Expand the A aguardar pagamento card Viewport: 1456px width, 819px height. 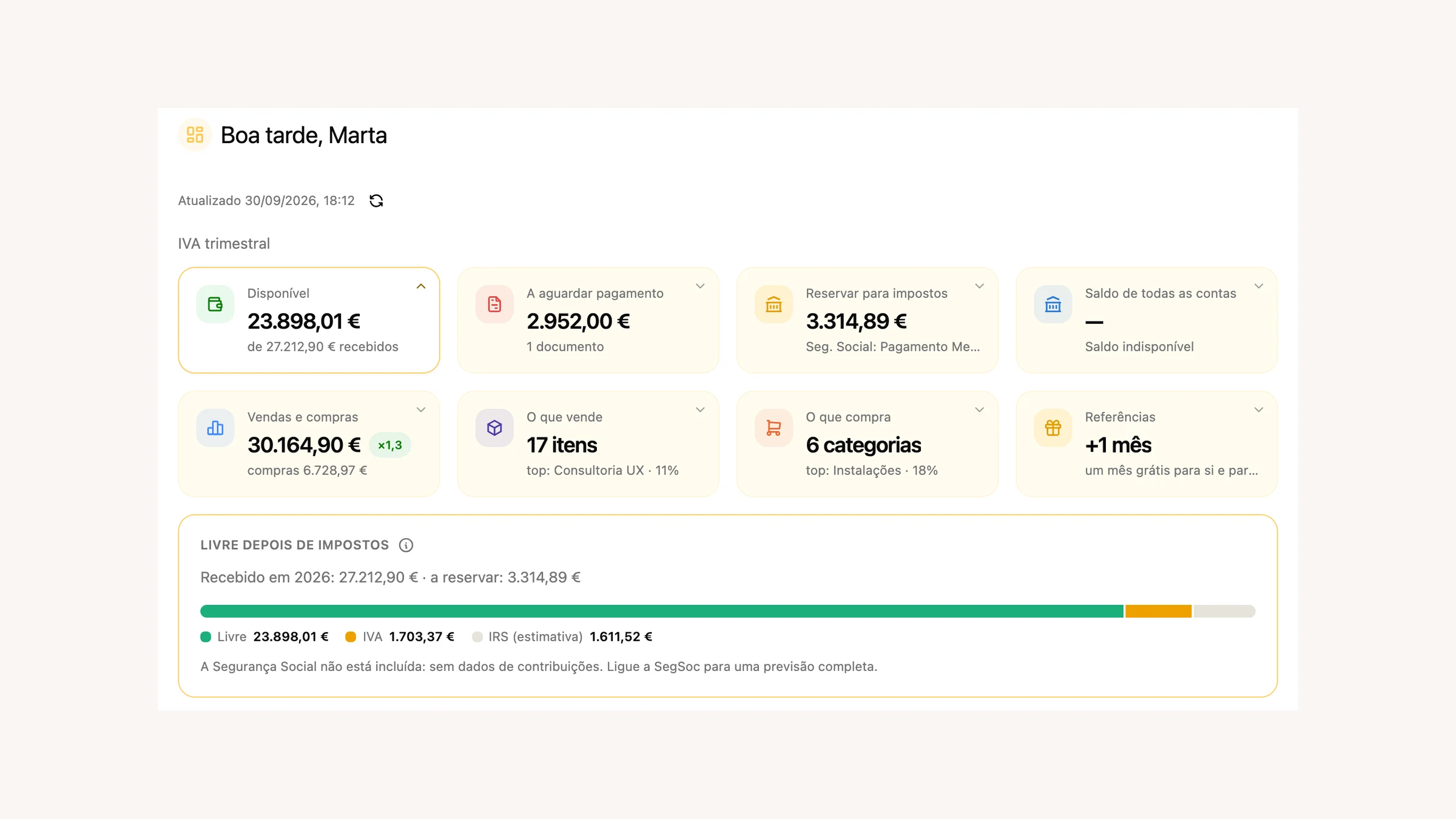700,286
